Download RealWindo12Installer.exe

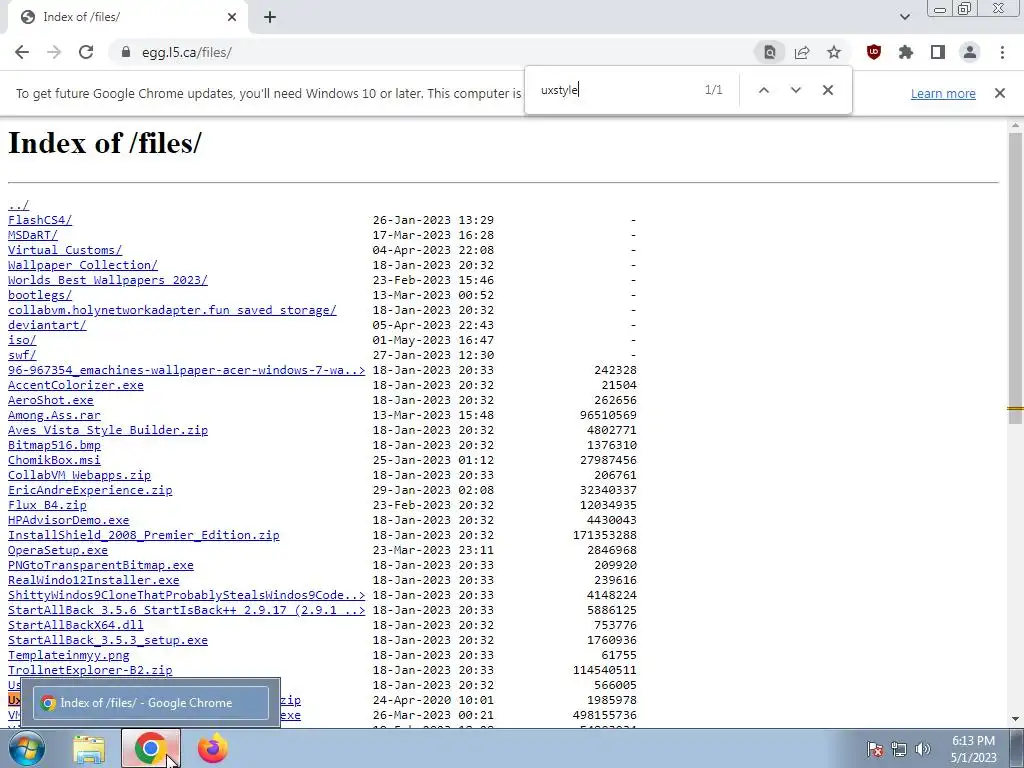click(x=93, y=581)
